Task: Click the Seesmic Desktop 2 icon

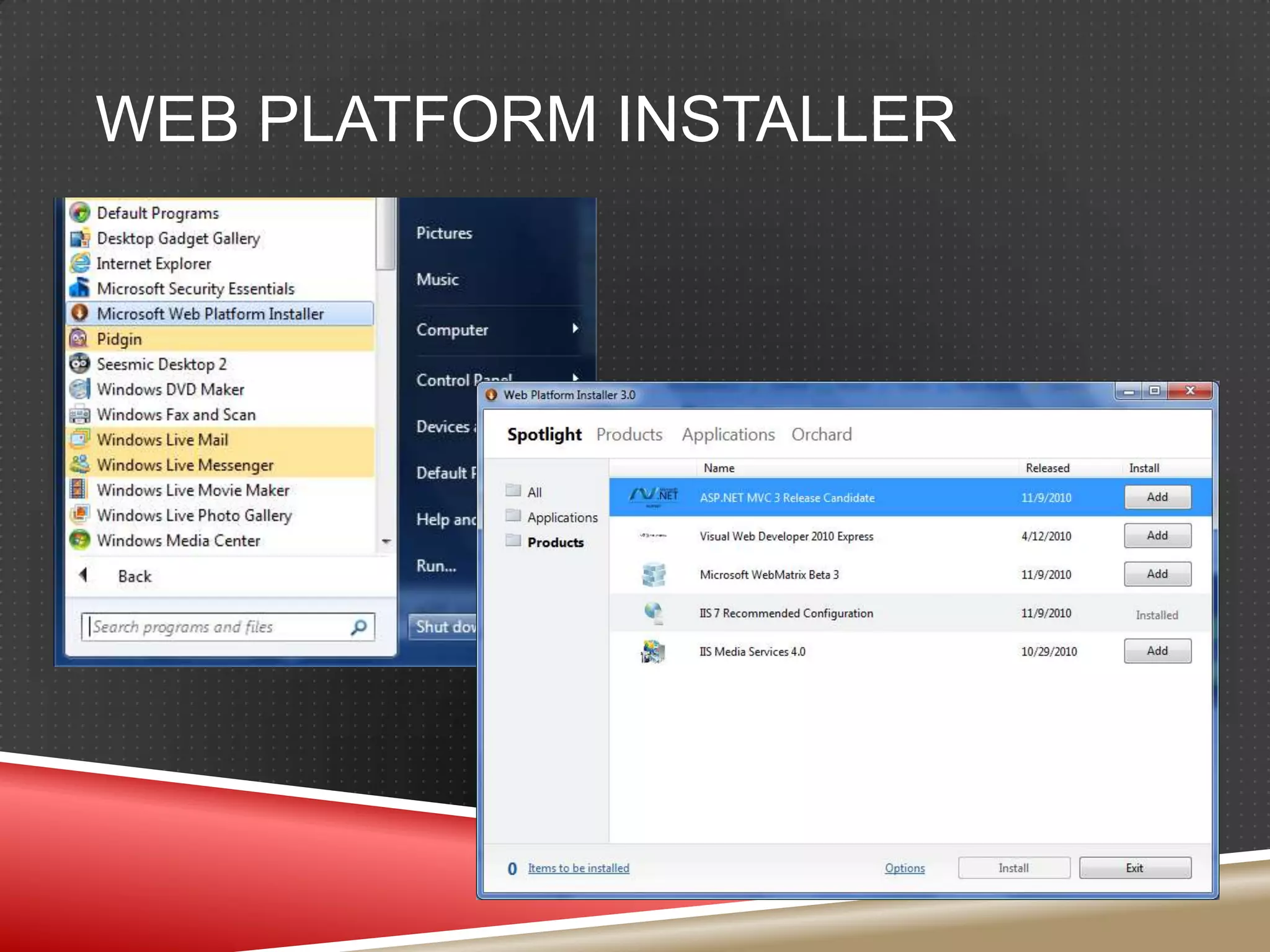Action: click(80, 364)
